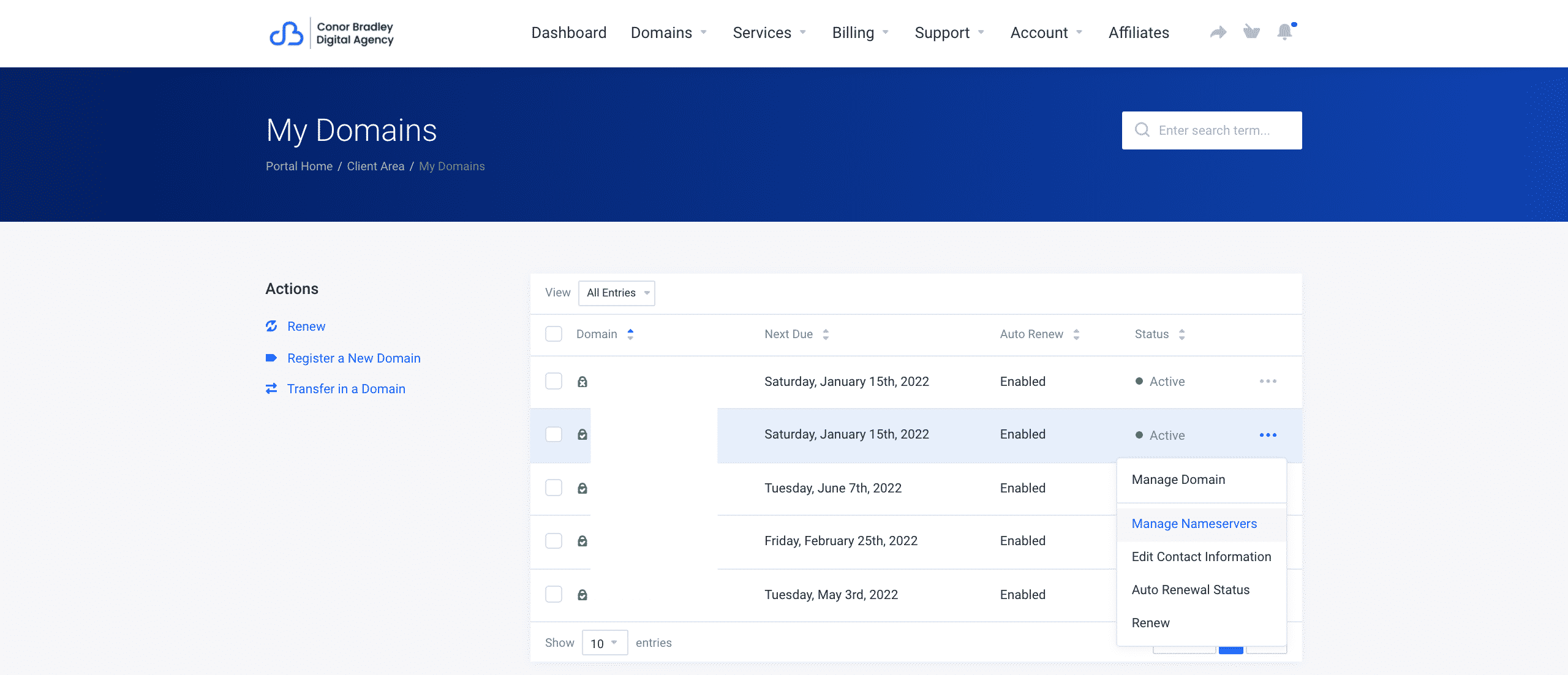Focus the Enter search term field
The width and height of the screenshot is (1568, 675).
(x=1212, y=130)
